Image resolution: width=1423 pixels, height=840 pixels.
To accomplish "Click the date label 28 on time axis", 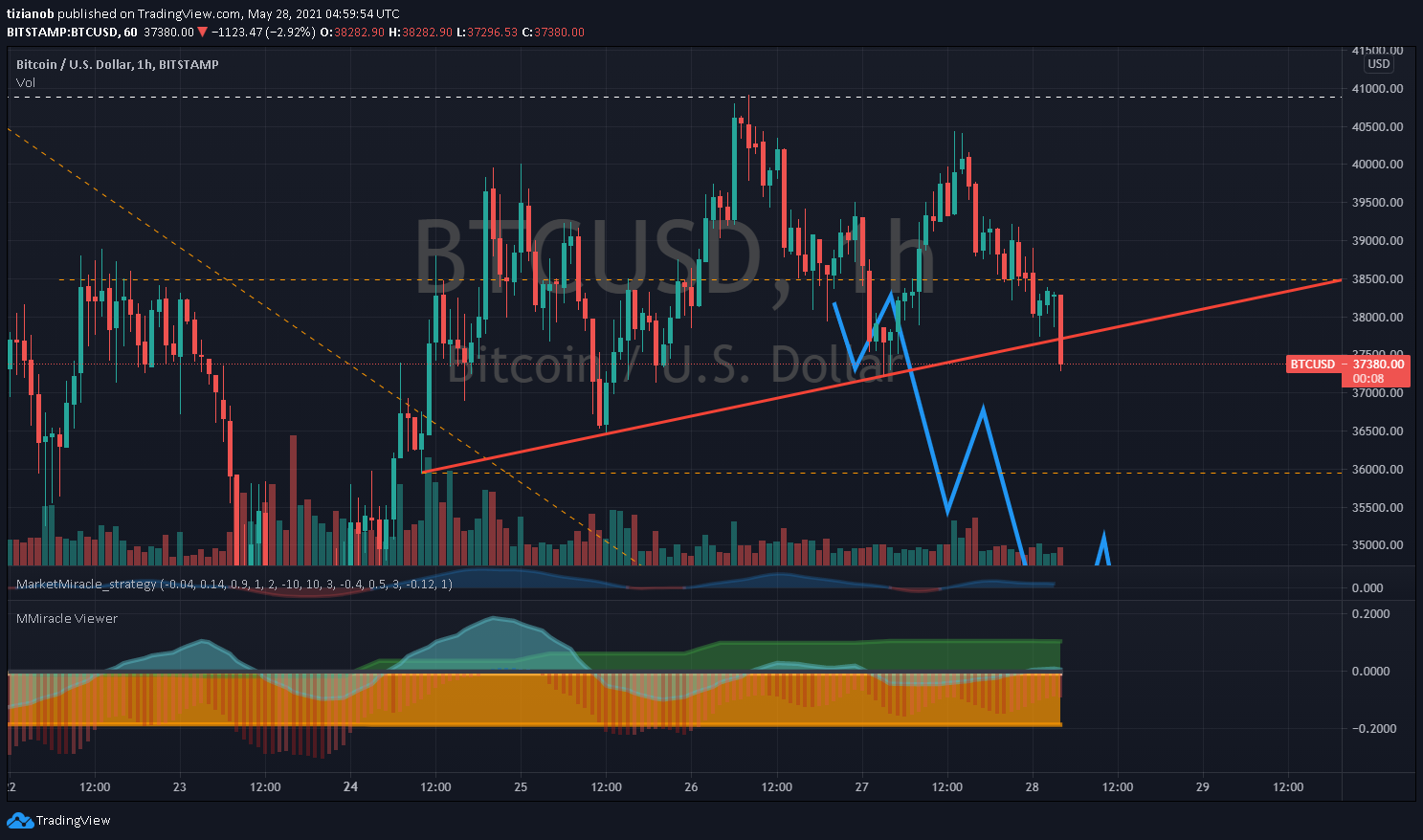I will click(x=1032, y=787).
